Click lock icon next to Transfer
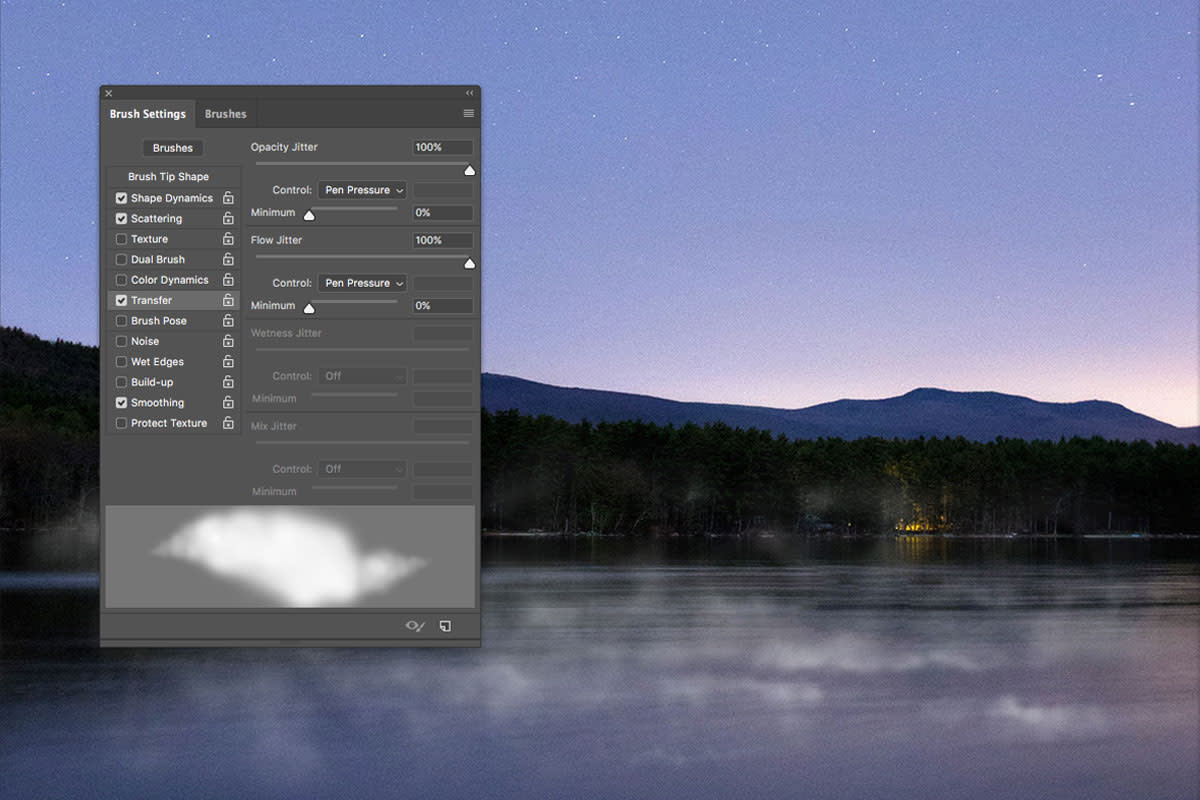The height and width of the screenshot is (800, 1200). tap(228, 300)
